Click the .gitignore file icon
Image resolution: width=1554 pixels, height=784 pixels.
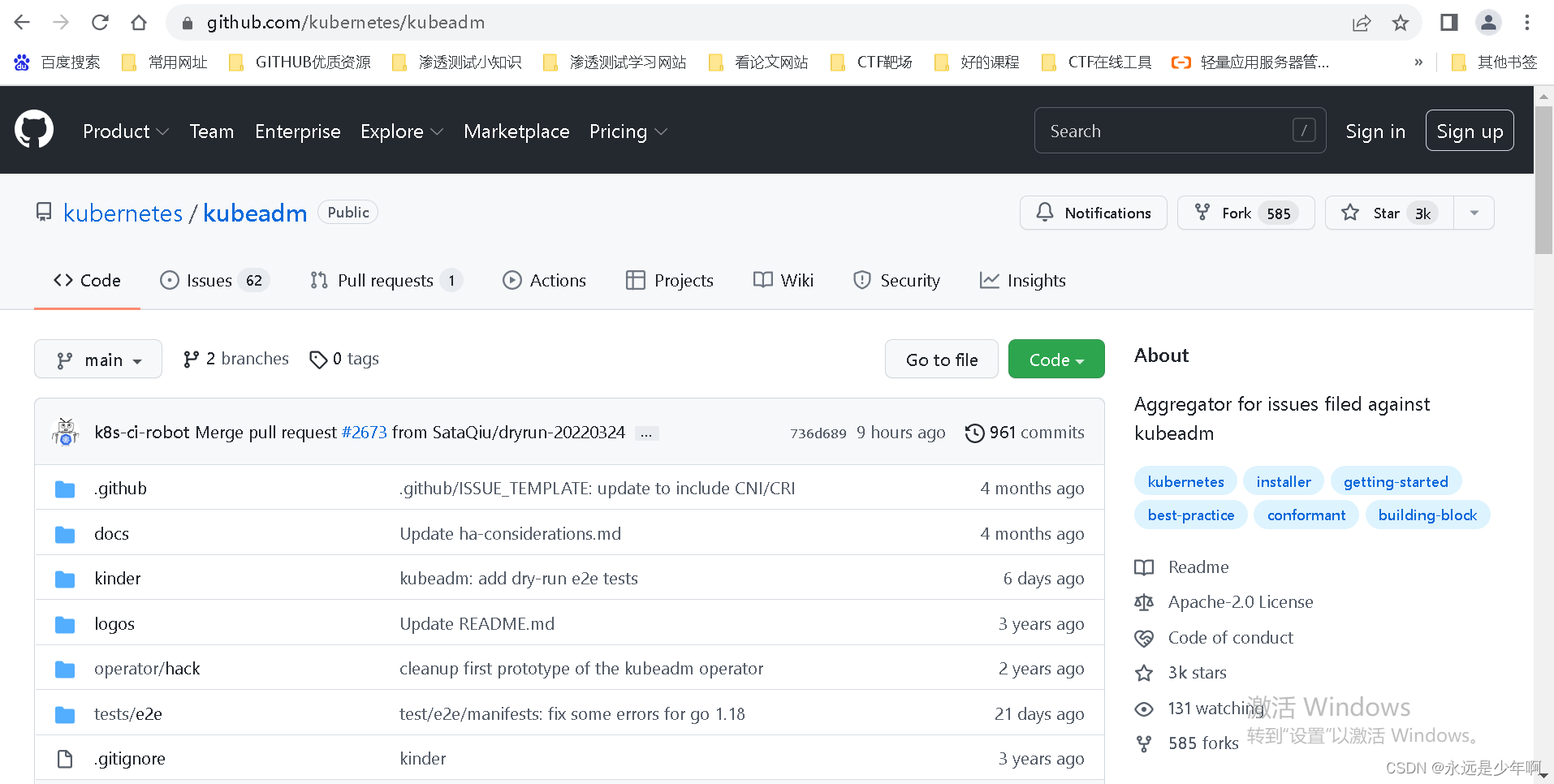click(x=65, y=759)
